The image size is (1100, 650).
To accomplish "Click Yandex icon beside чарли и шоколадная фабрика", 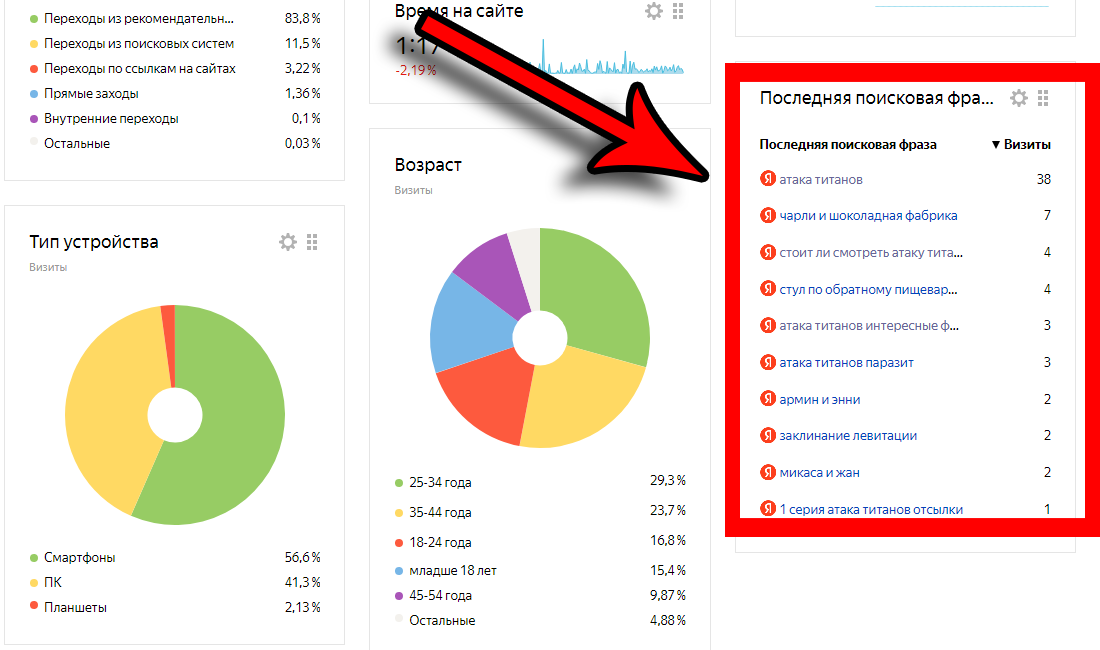I will coord(768,215).
